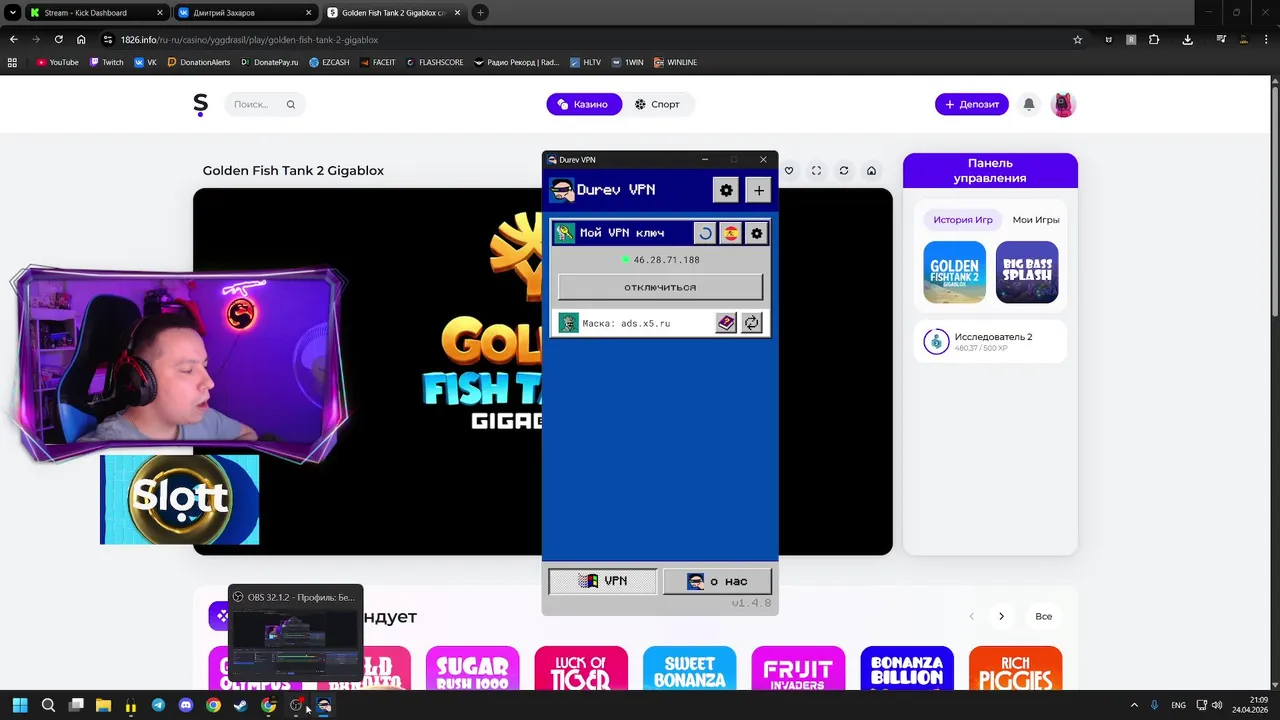Open notifications bell on casino site

tap(1029, 104)
